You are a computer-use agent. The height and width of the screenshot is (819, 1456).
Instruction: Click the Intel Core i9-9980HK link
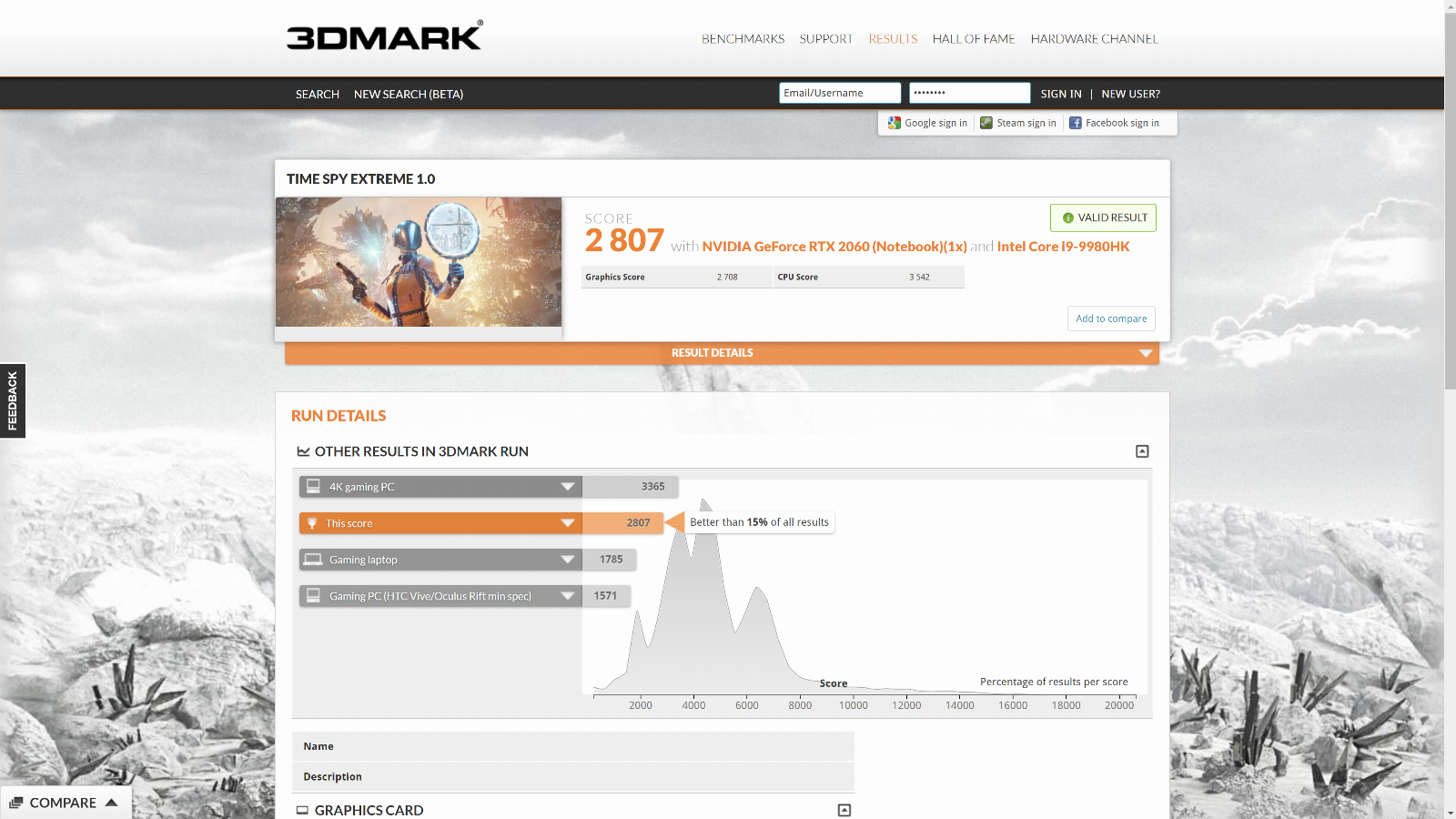click(x=1063, y=247)
